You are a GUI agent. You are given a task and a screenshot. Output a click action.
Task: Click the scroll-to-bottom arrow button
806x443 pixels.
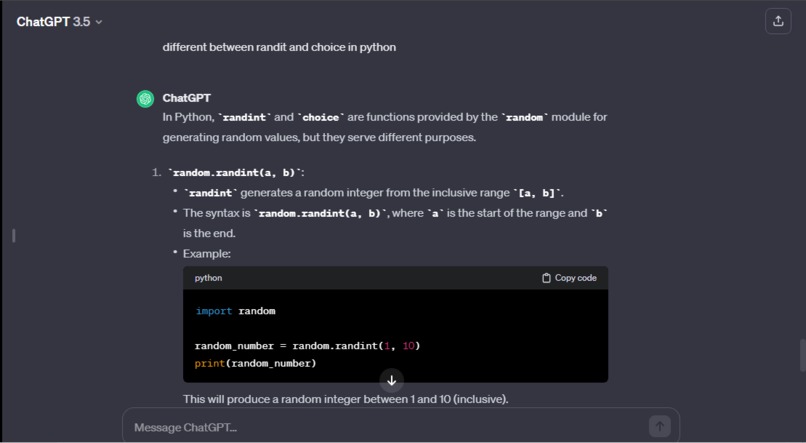pos(391,381)
